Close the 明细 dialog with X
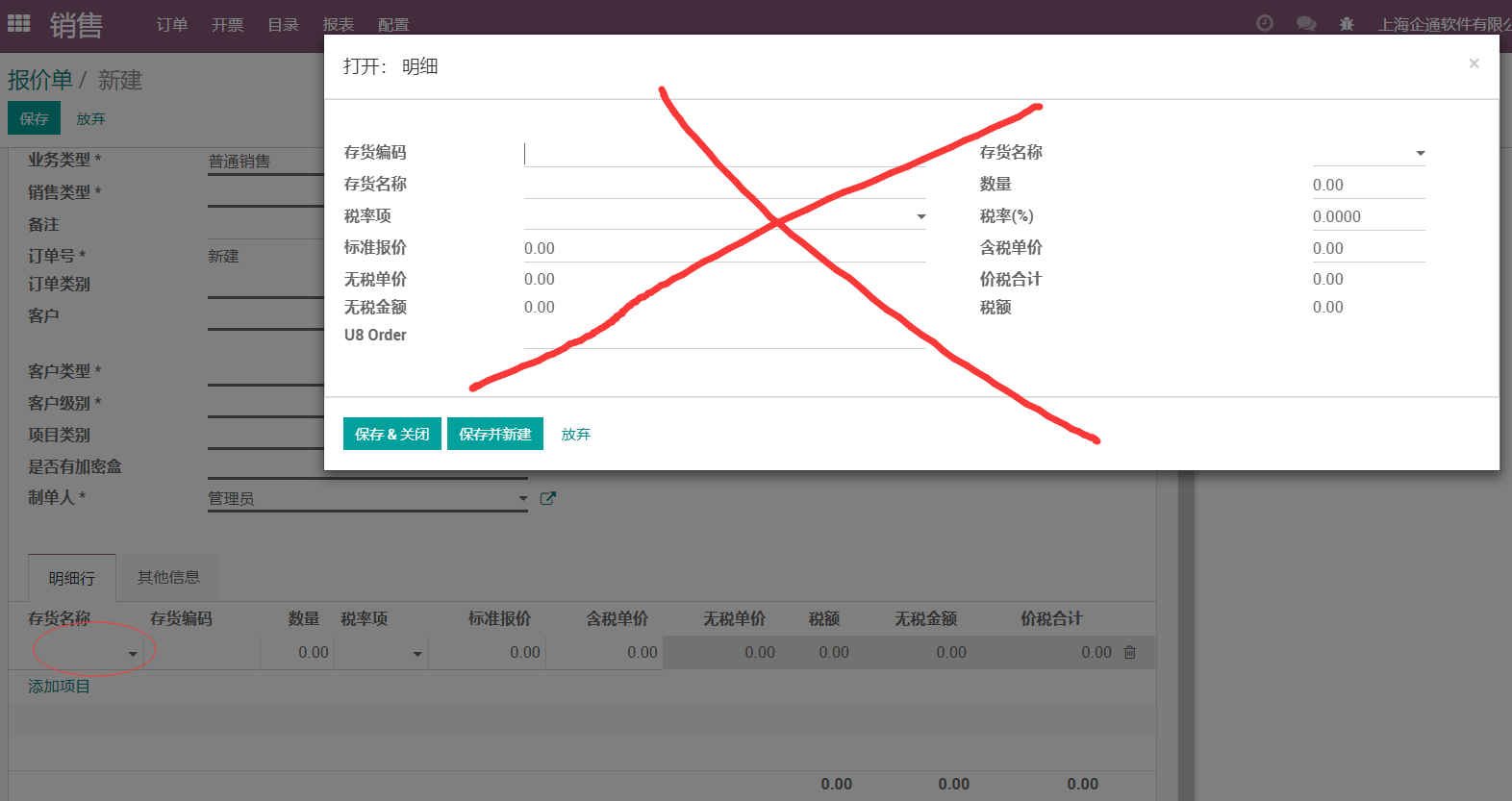 1474,63
